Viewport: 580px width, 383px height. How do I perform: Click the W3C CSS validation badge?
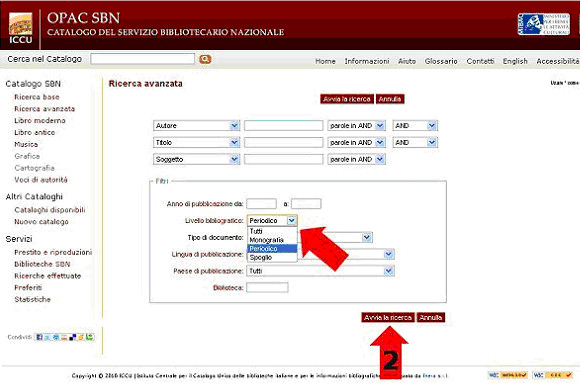(552, 375)
